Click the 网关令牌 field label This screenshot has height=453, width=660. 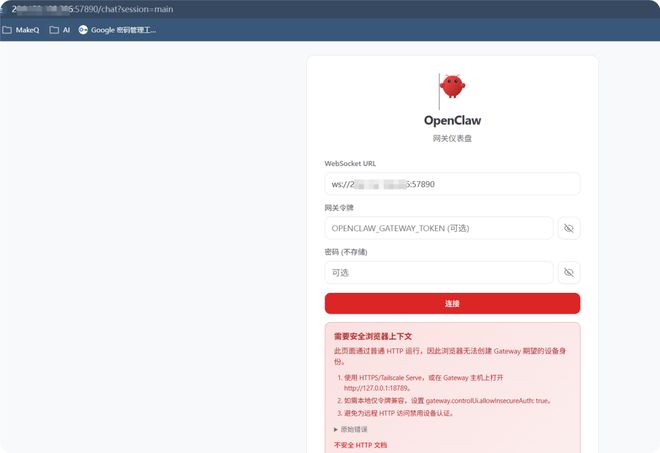pyautogui.click(x=339, y=208)
